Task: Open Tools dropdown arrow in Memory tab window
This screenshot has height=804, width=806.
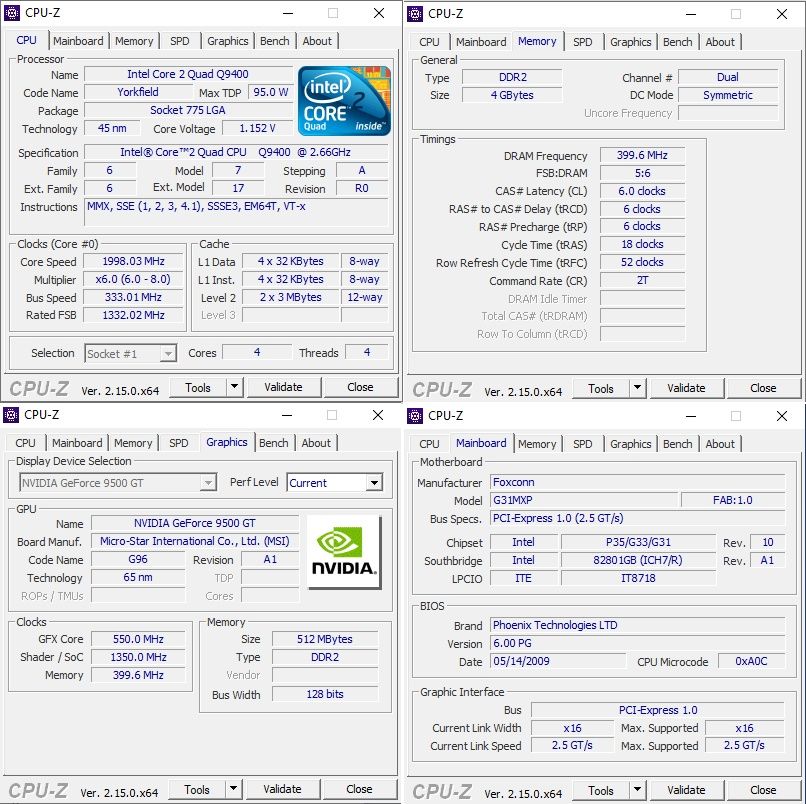Action: [637, 388]
